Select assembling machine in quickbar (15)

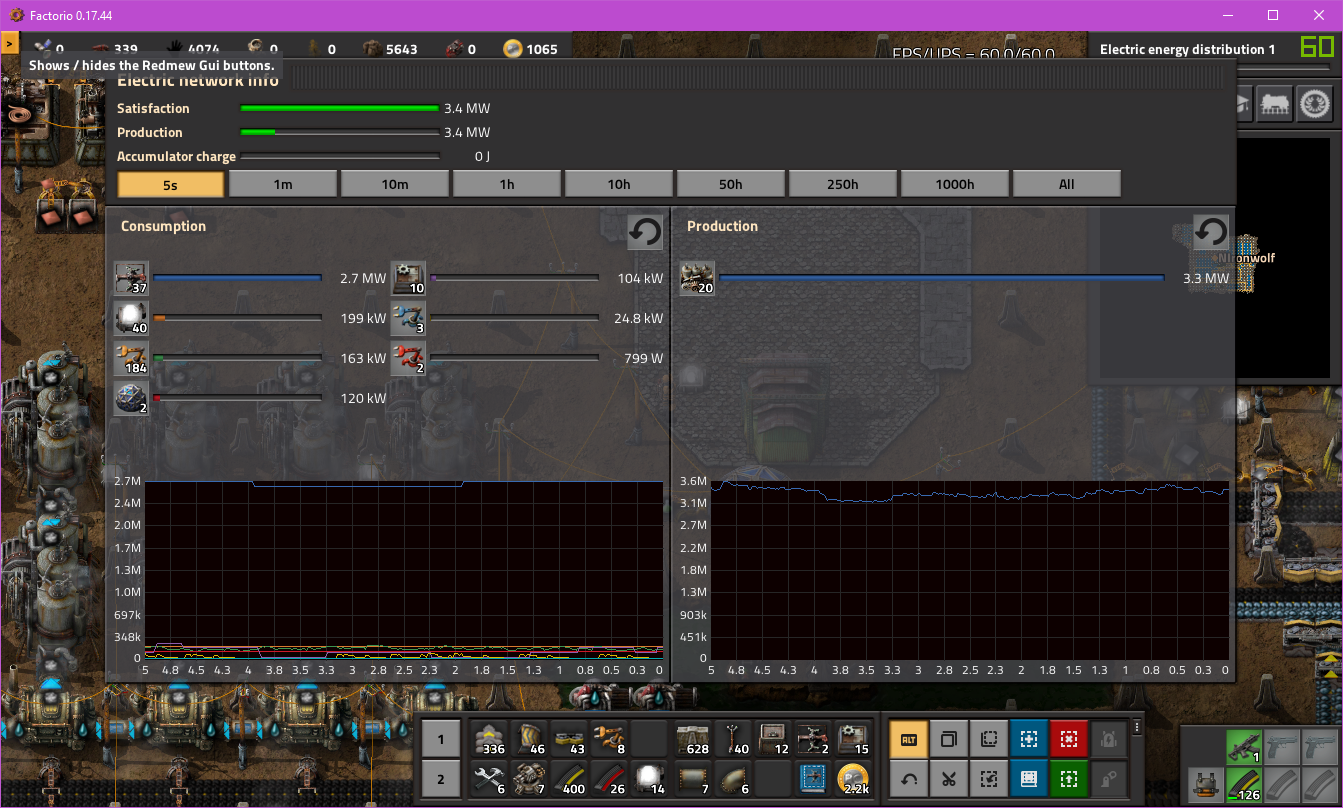click(x=853, y=739)
